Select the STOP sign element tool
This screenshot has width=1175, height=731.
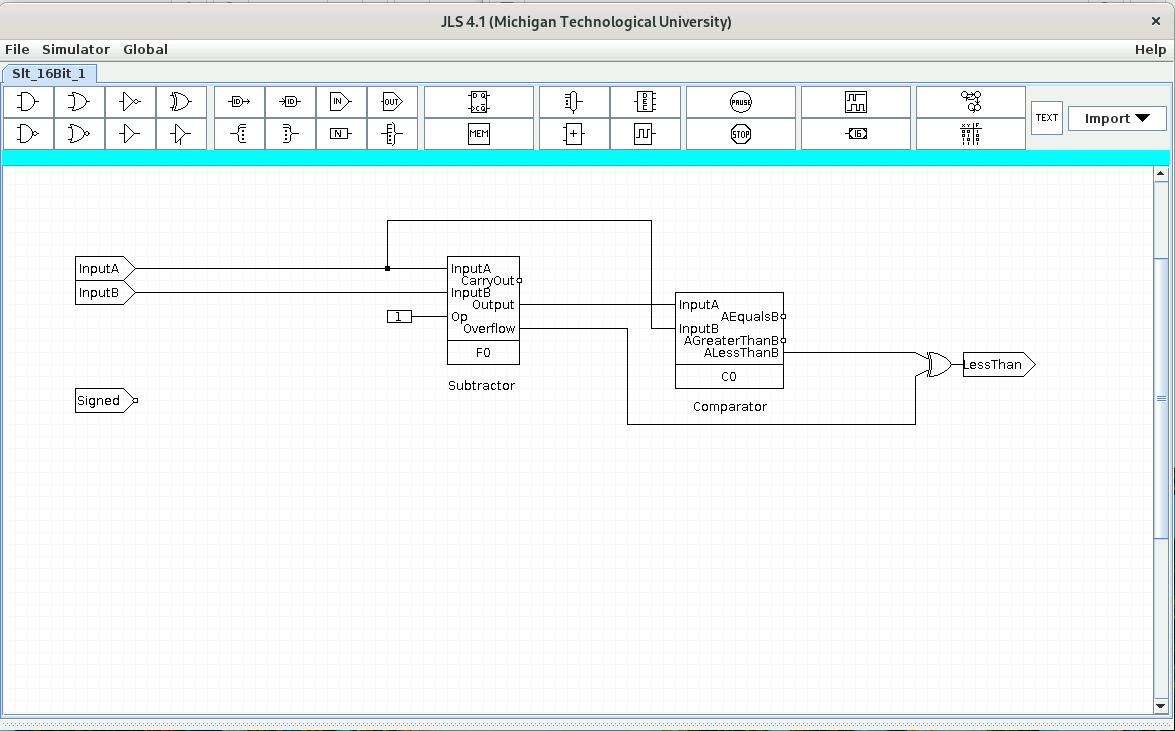point(741,133)
